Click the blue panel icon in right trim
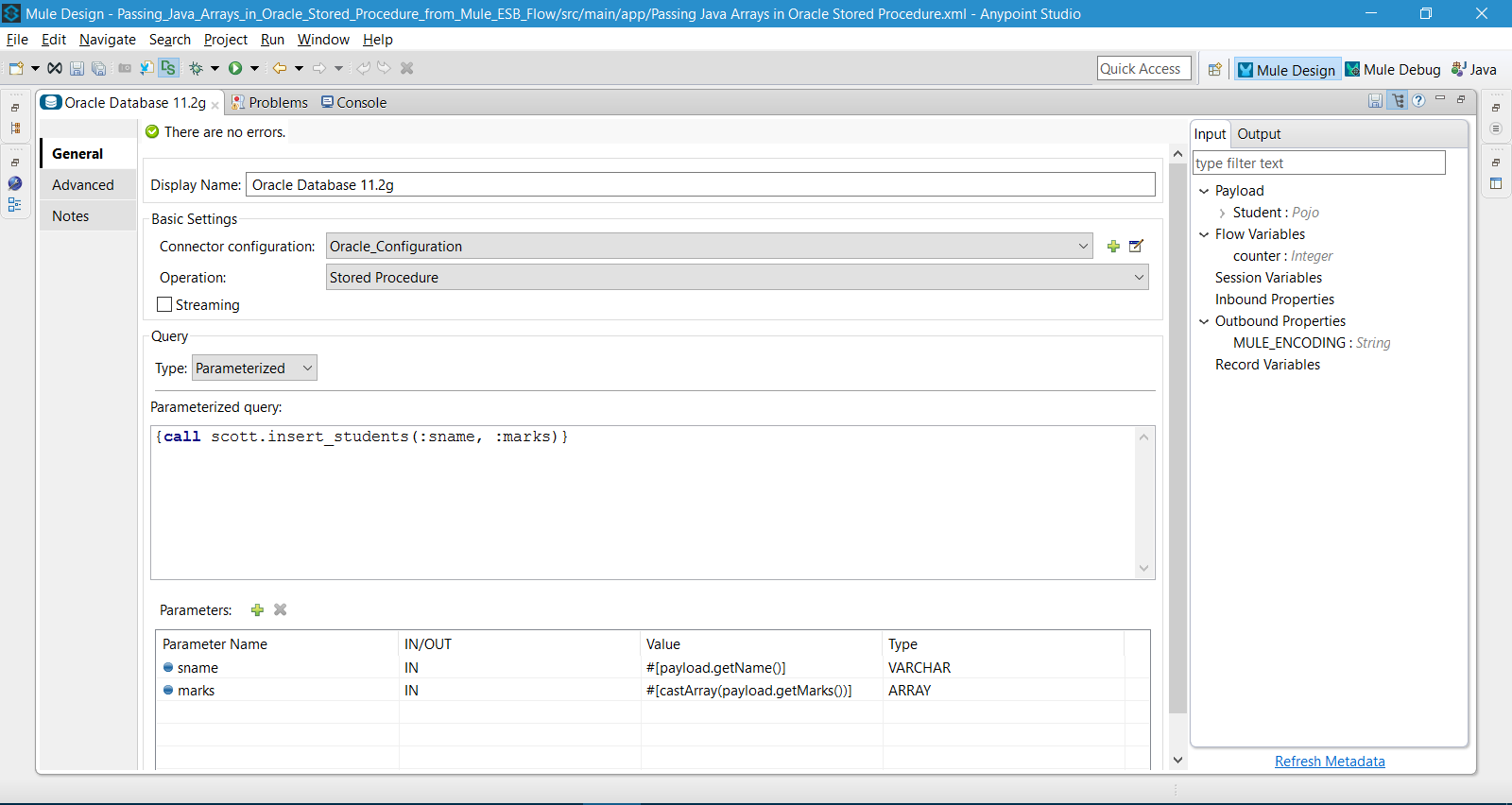Image resolution: width=1512 pixels, height=805 pixels. pos(1496,183)
